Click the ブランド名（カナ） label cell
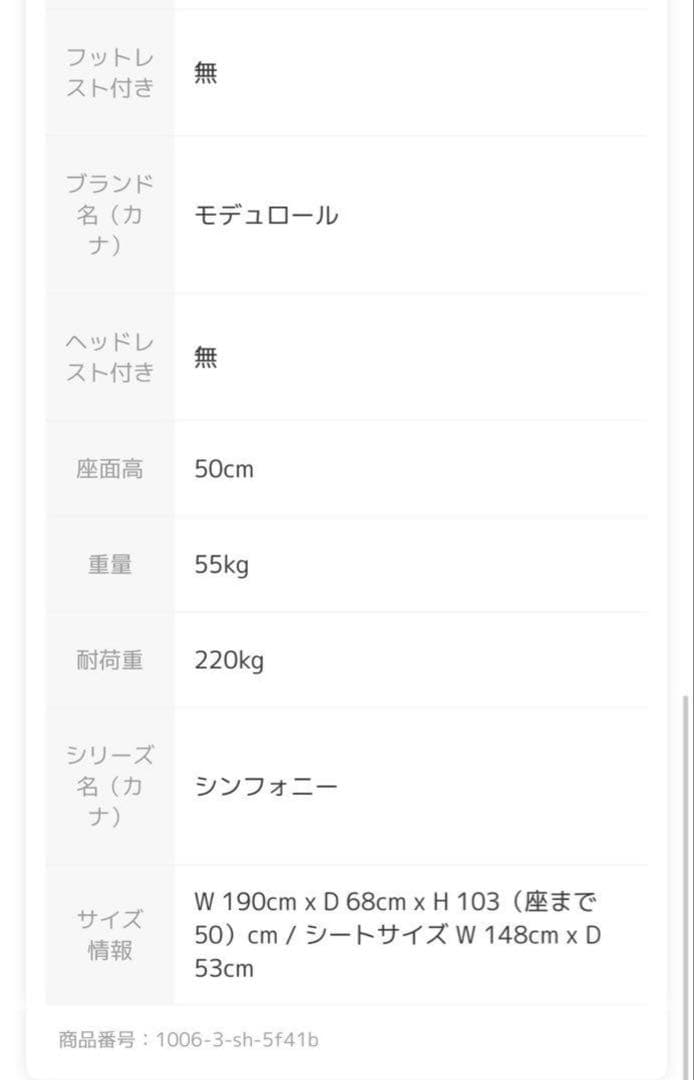694x1080 pixels. pos(110,215)
